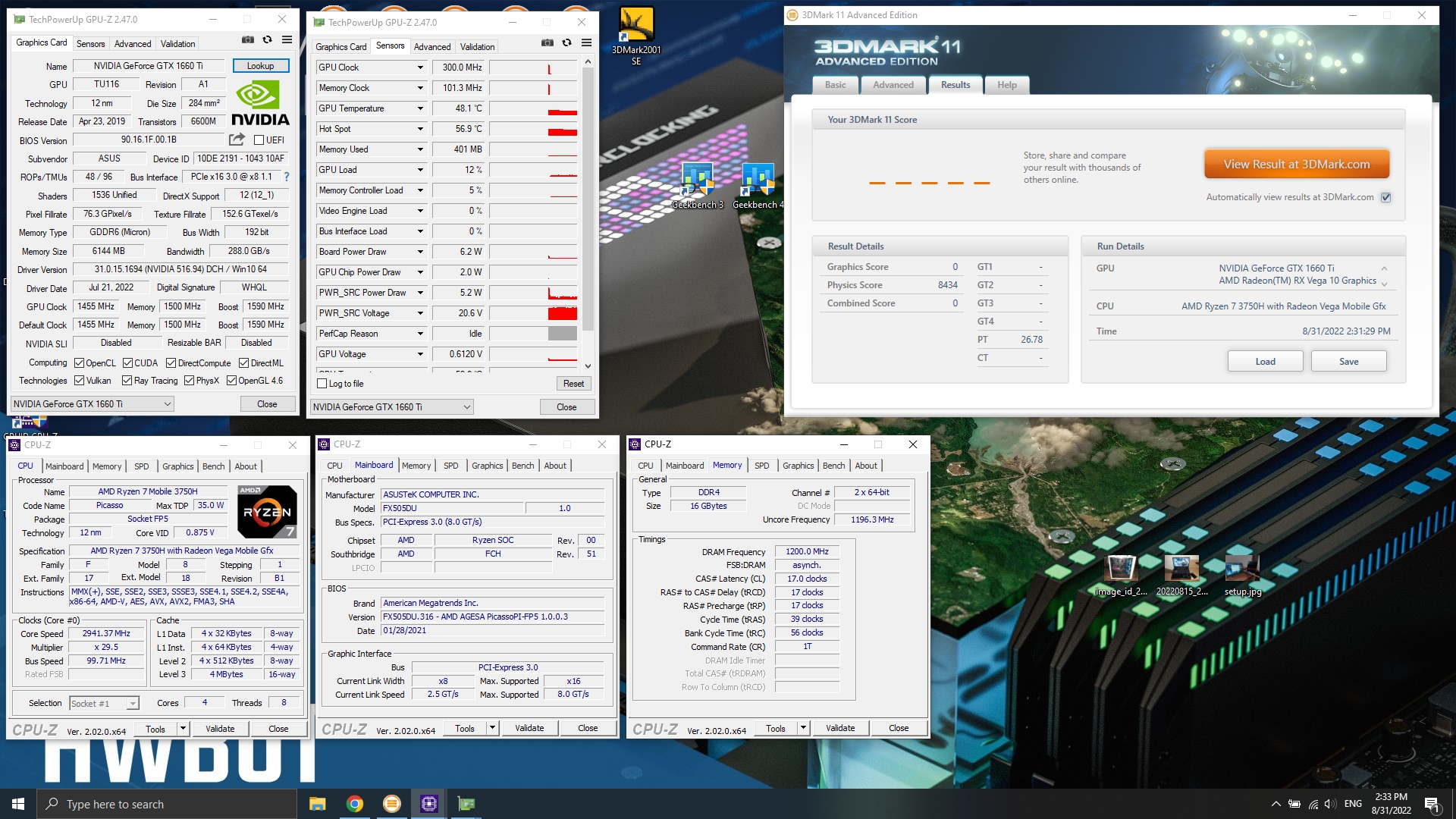Open the orange round app in taskbar
The width and height of the screenshot is (1456, 819).
(391, 804)
